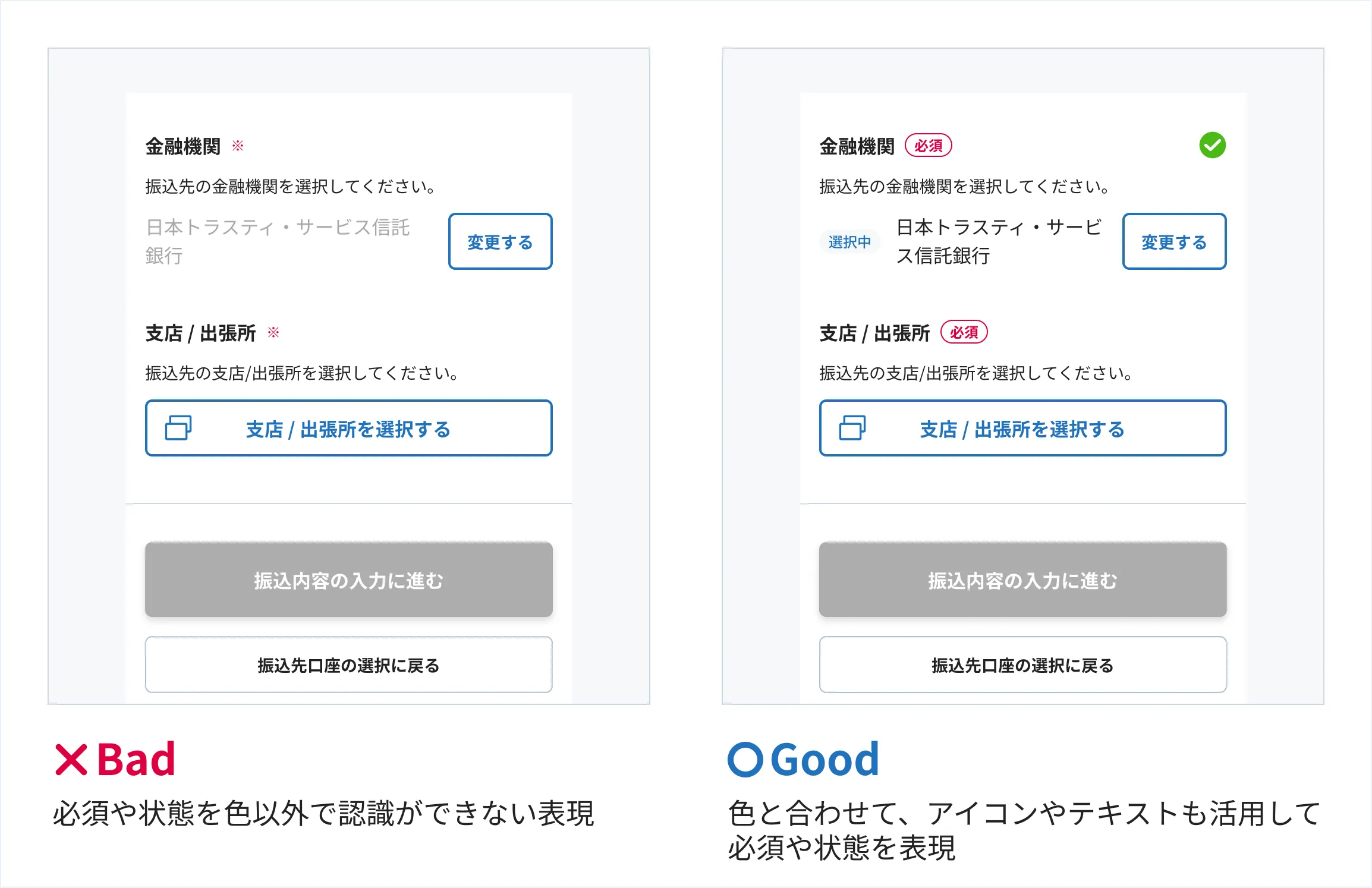This screenshot has height=888, width=1372.
Task: Click the grayed-out 日本トラスティ・サービス信託銀行 text
Action: 278,241
